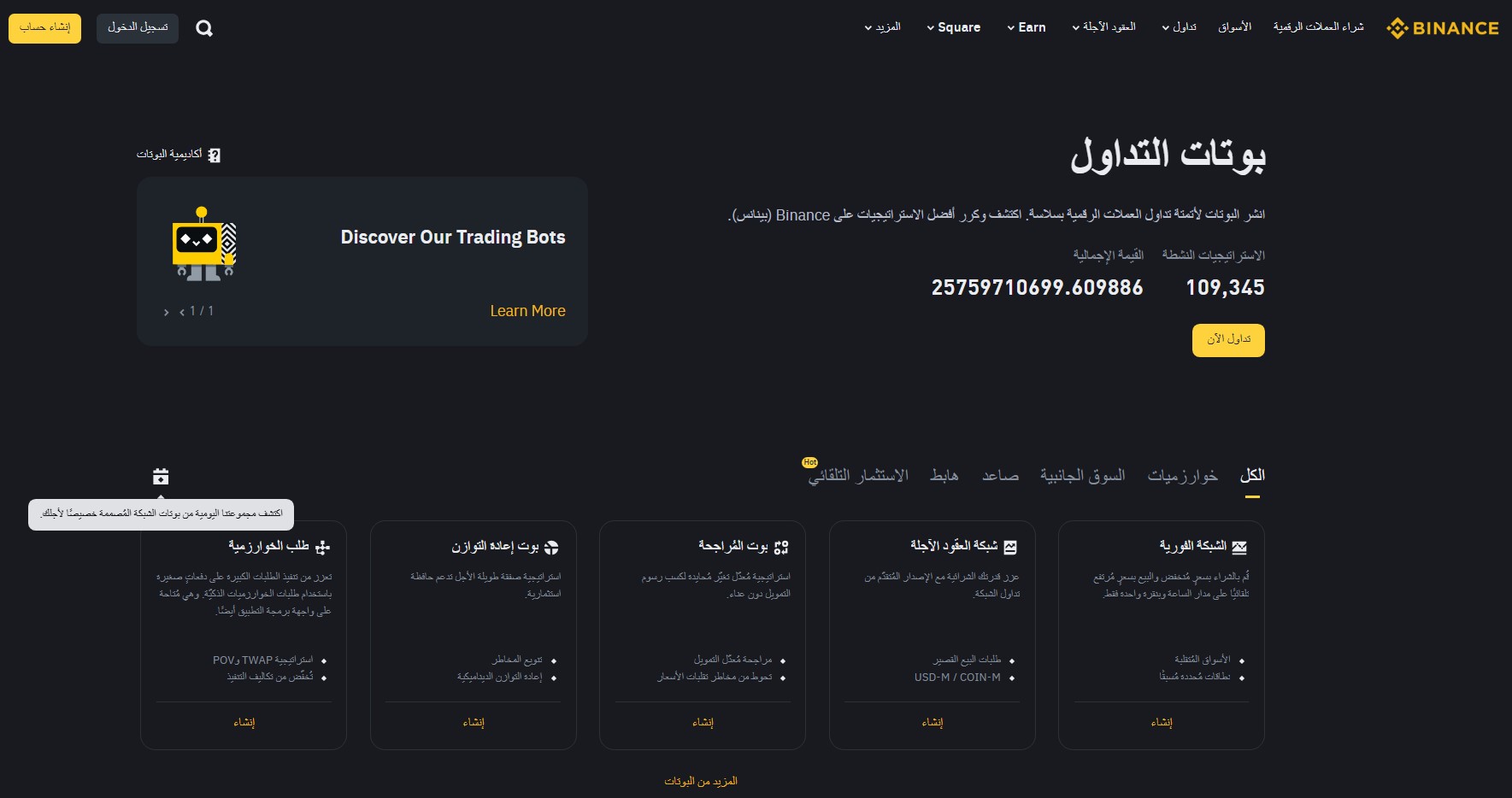Click the Learn More link
This screenshot has height=798, width=1512.
(527, 311)
